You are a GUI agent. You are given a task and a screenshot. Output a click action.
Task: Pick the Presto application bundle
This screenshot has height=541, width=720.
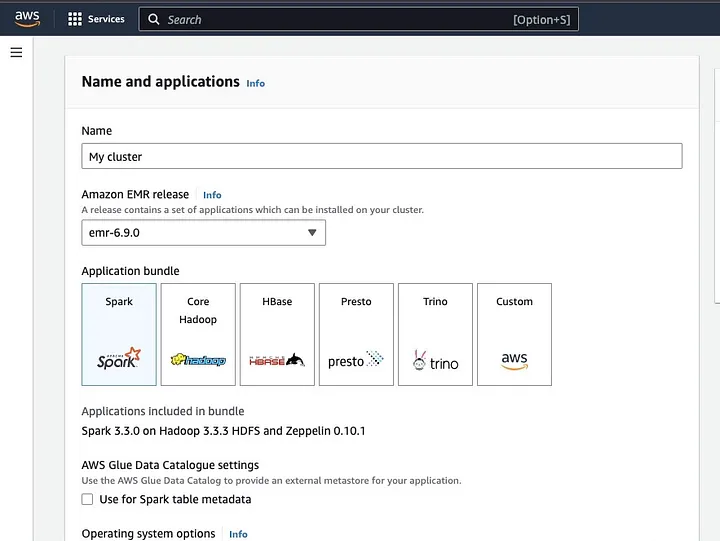click(x=356, y=334)
